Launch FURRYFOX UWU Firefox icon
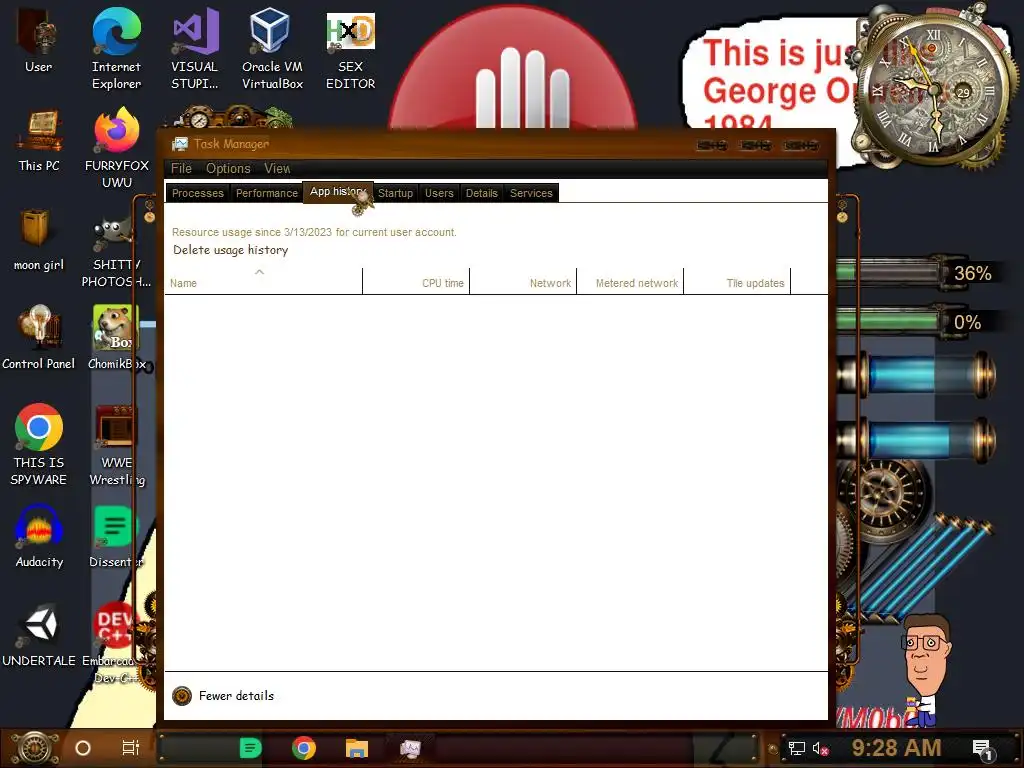Viewport: 1024px width, 768px height. 117,149
